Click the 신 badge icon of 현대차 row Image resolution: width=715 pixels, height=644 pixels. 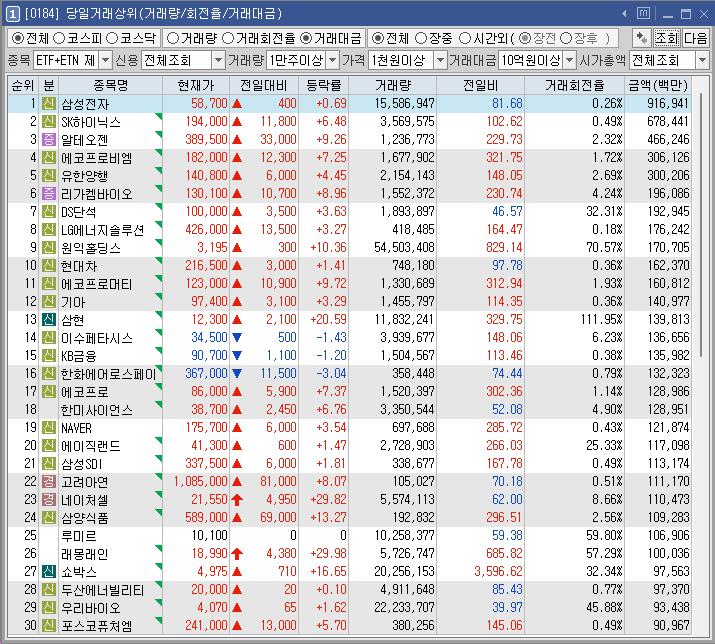[x=49, y=265]
